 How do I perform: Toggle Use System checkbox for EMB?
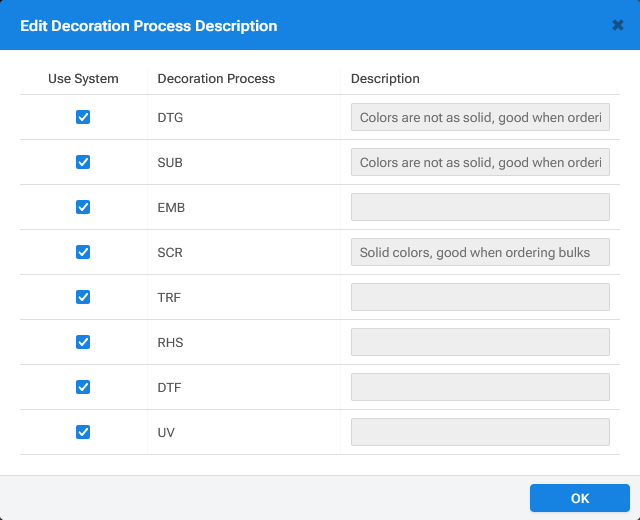coord(83,207)
